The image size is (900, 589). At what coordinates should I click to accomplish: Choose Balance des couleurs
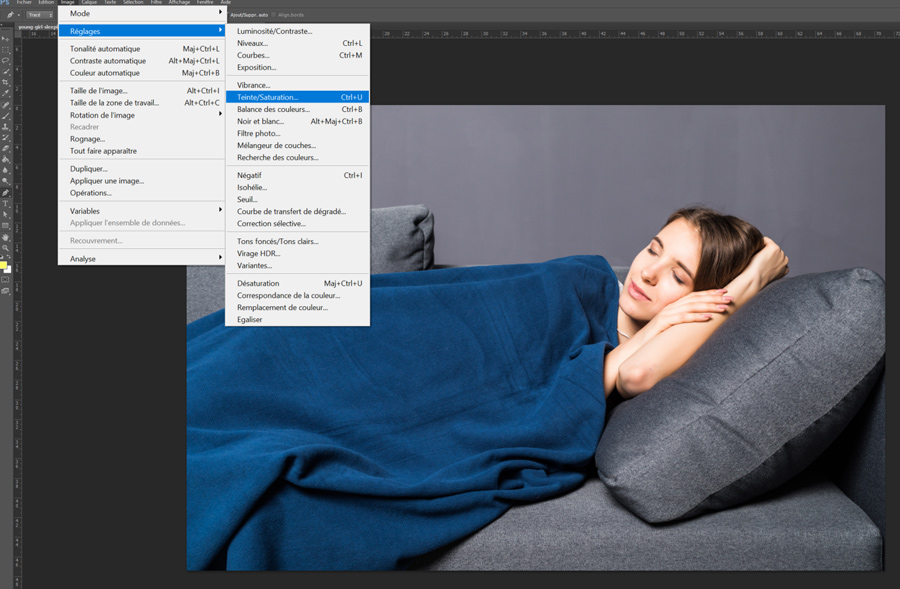pyautogui.click(x=297, y=109)
